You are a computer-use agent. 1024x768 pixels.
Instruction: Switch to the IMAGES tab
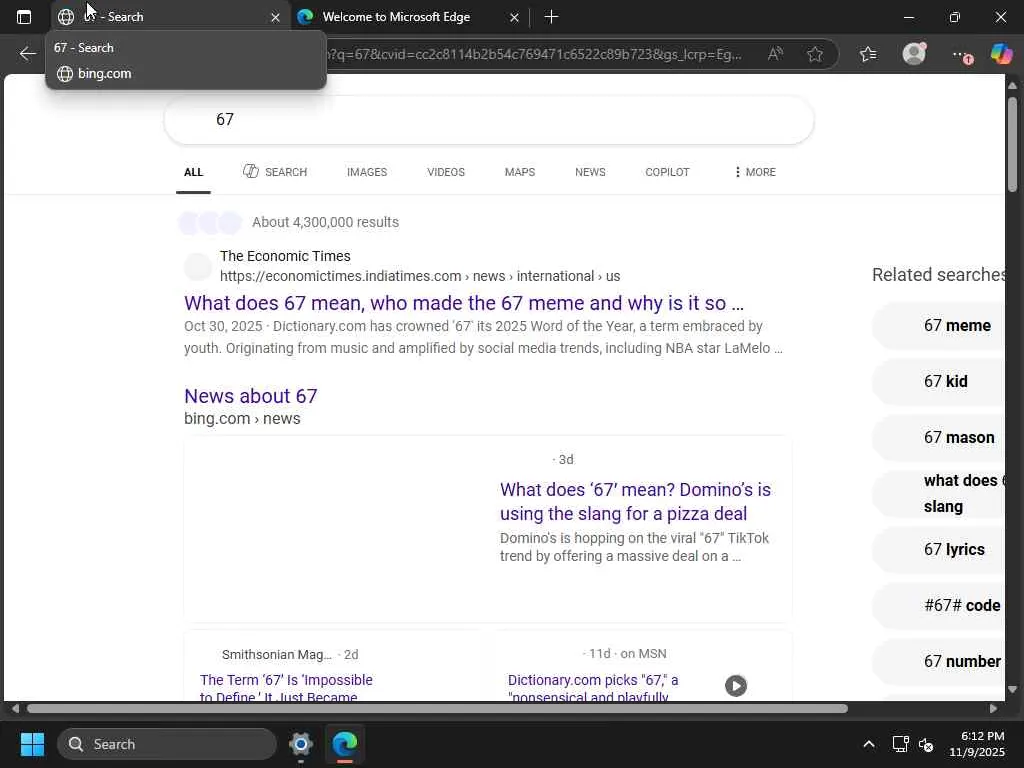click(x=367, y=172)
